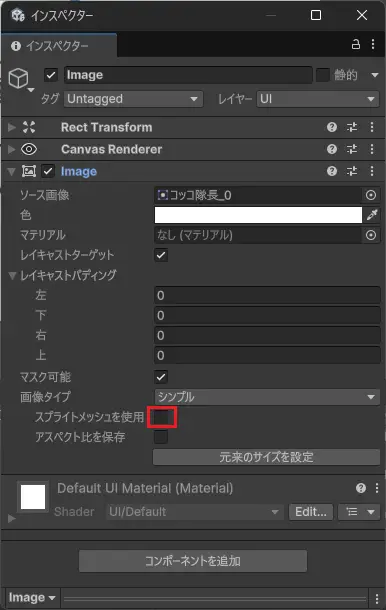386x610 pixels.
Task: Select the インスペクター tab
Action: (58, 46)
